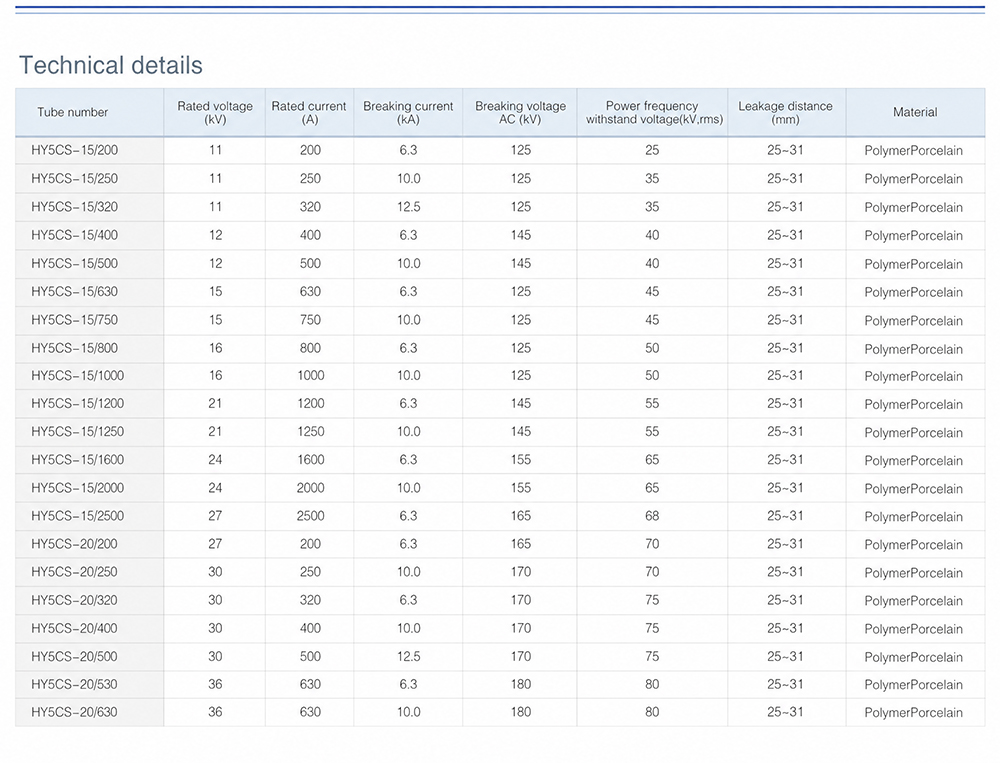Select "PolymerPorcelain" in the HY5CS-20/630 row
The image size is (1000, 763).
click(x=913, y=713)
